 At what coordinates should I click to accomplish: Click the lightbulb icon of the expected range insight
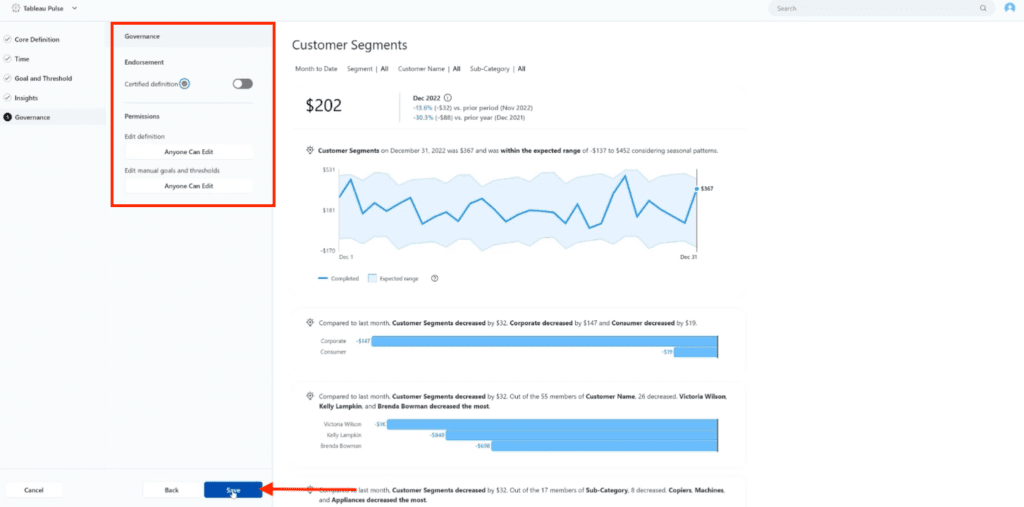click(311, 150)
